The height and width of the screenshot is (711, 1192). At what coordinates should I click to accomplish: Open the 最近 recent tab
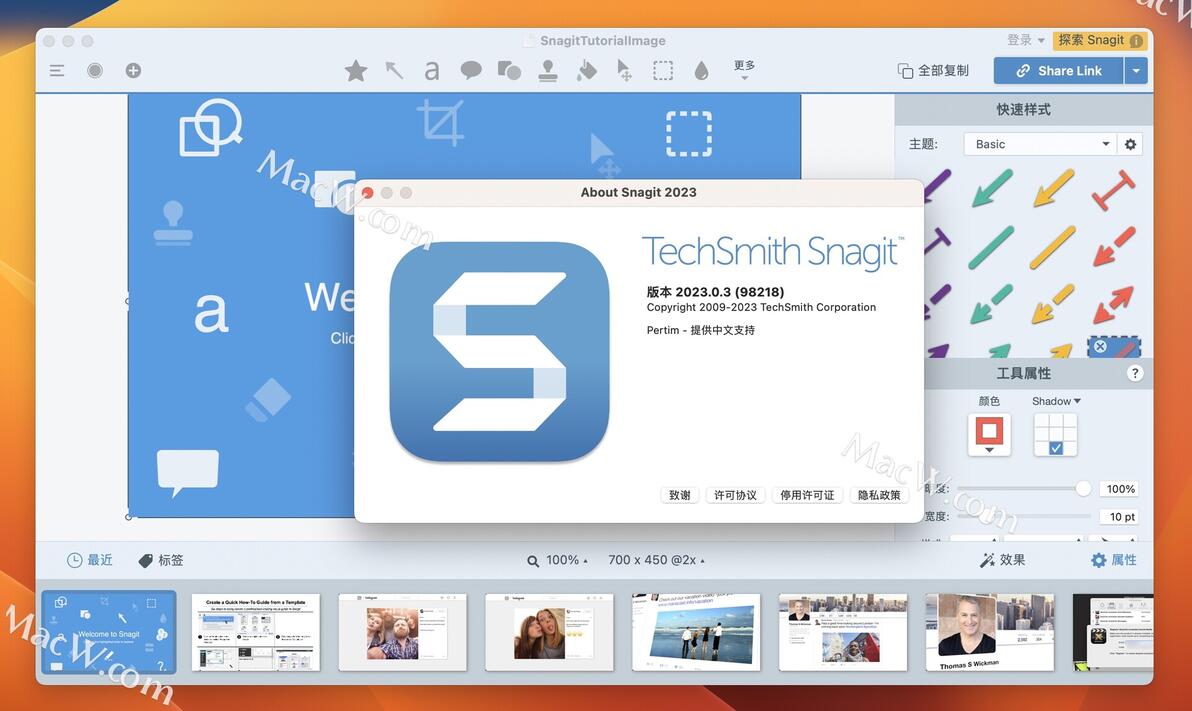(90, 560)
